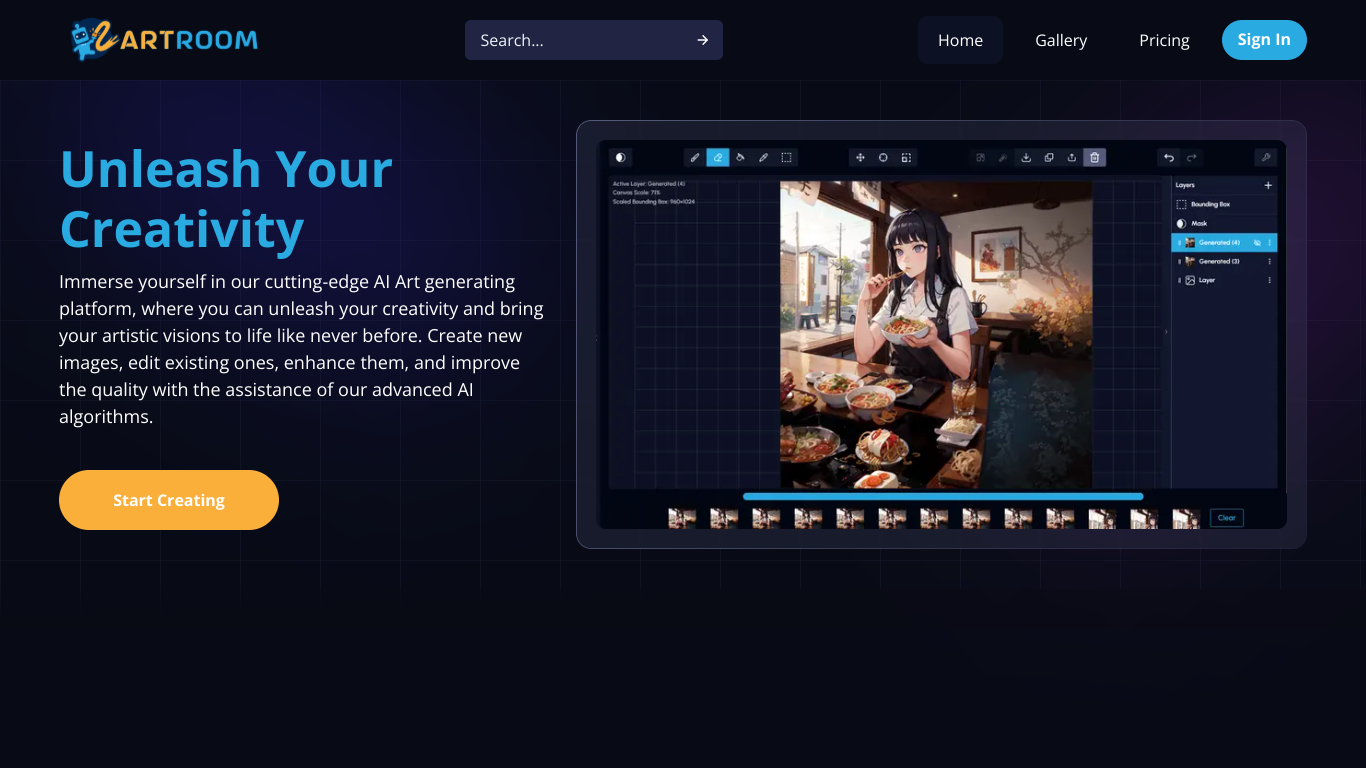Select the Bounding Box layer row

[1224, 204]
